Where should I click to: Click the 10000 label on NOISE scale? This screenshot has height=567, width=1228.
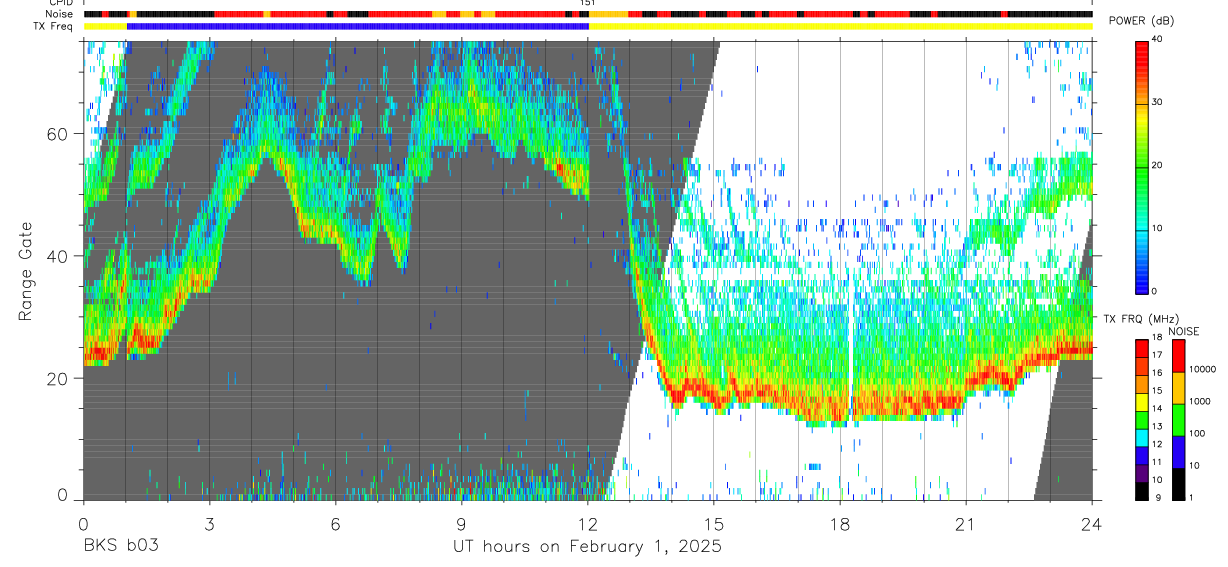pyautogui.click(x=1203, y=368)
